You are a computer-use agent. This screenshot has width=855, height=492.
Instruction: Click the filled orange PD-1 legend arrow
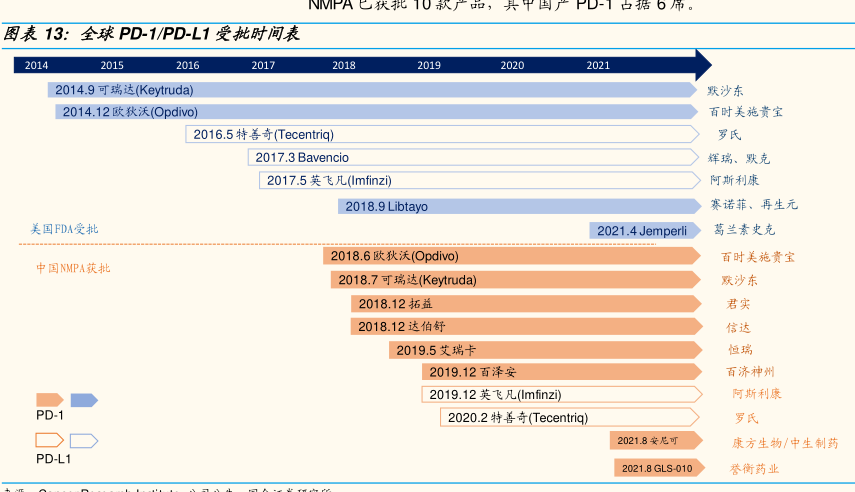coord(49,400)
